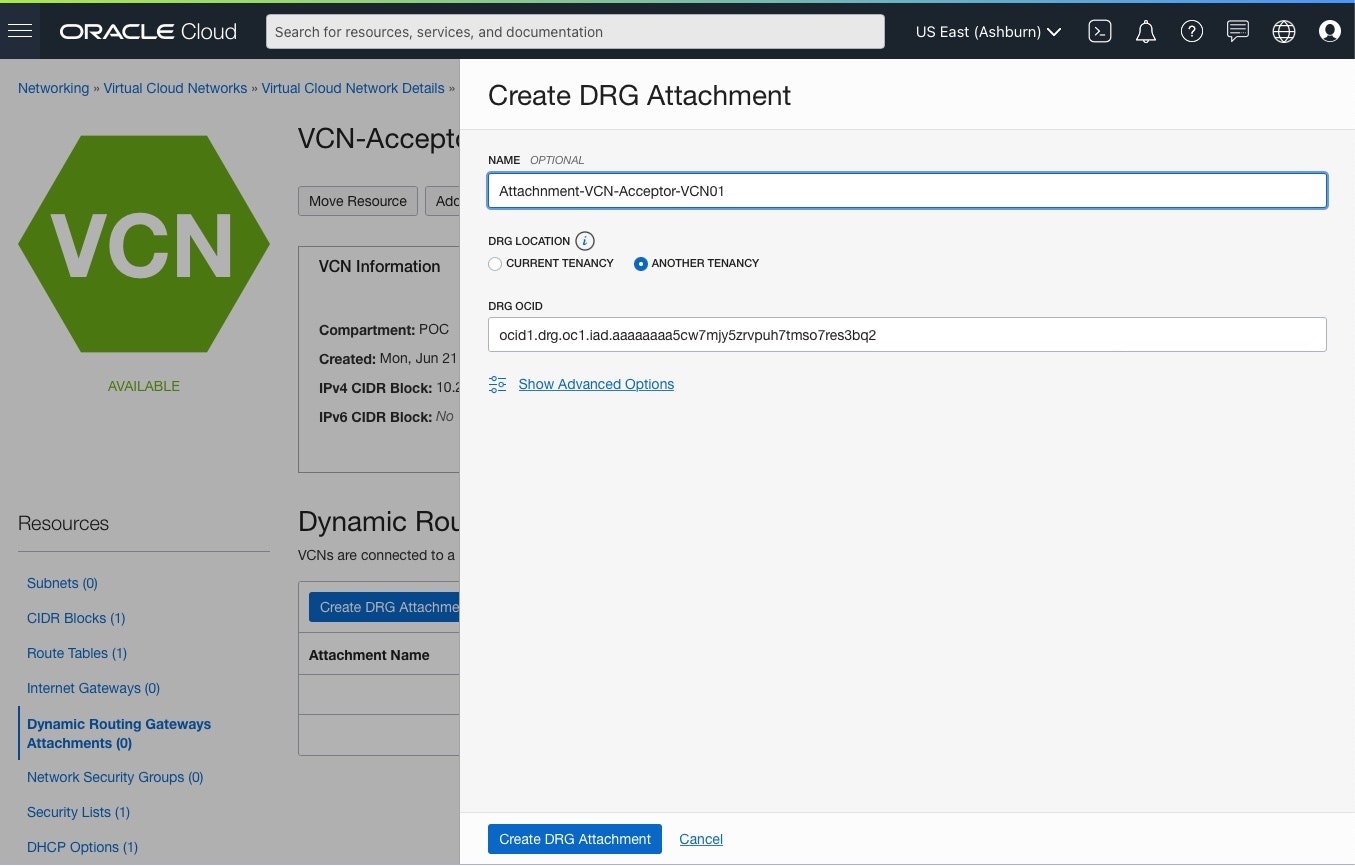The width and height of the screenshot is (1355, 866).
Task: Click the advanced options sliders icon
Action: (497, 384)
